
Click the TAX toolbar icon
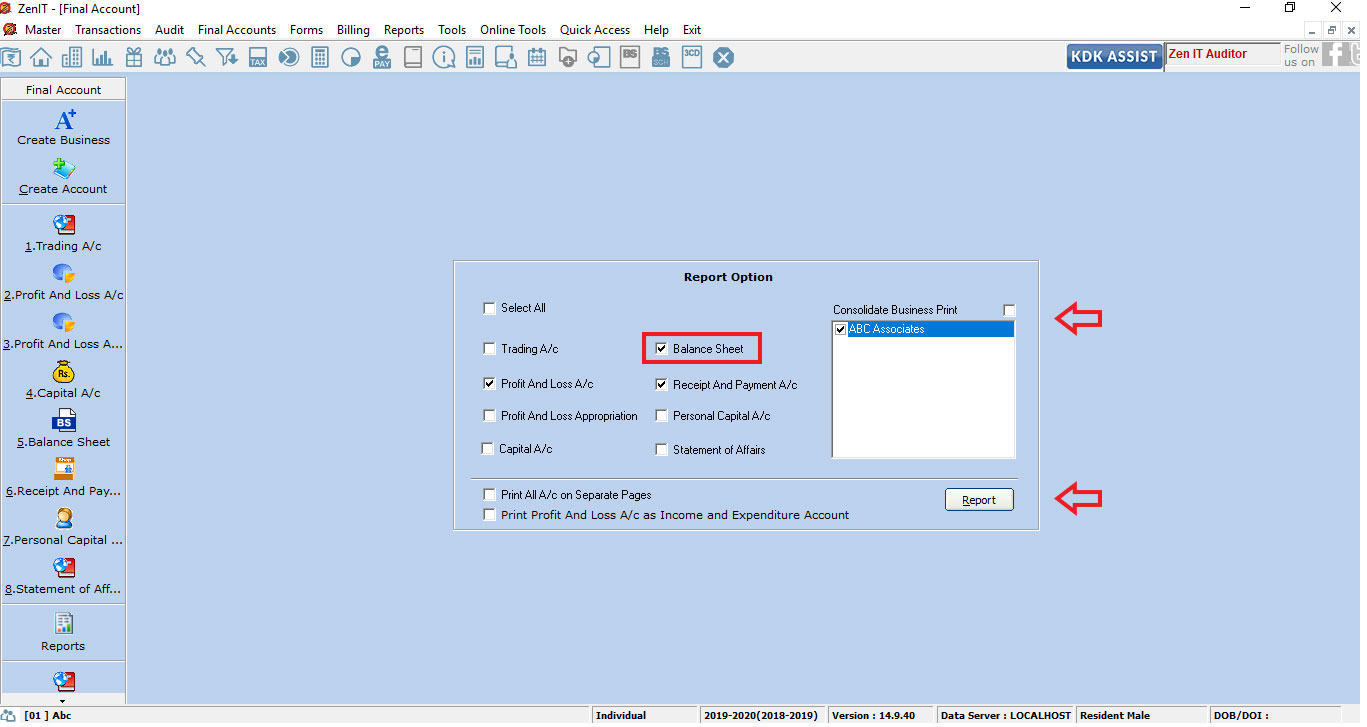[x=258, y=57]
